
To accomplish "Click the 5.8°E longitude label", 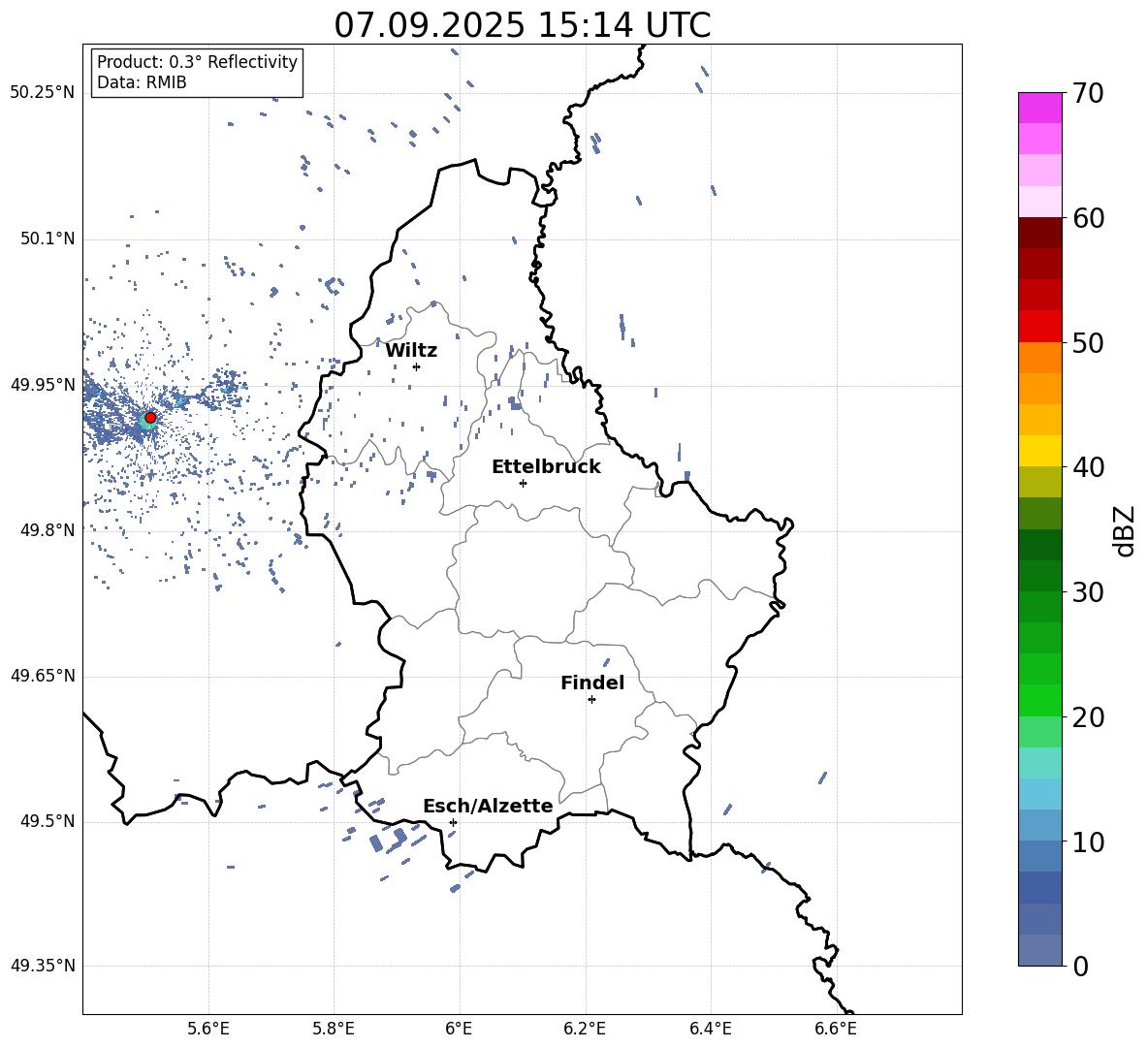I will (x=334, y=1029).
